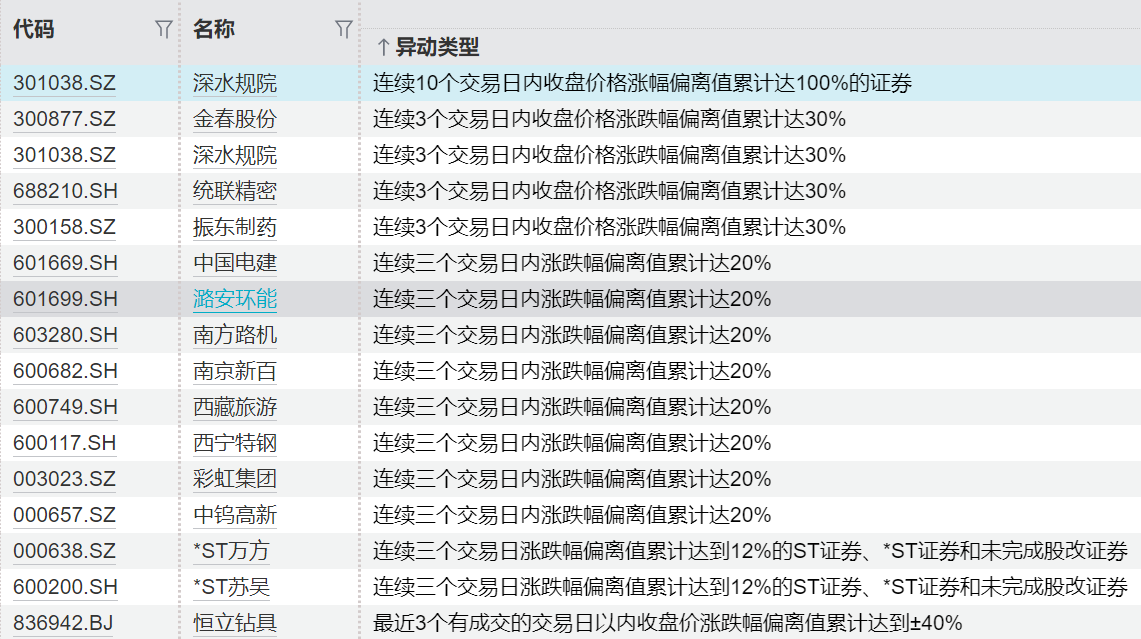This screenshot has height=639, width=1141.
Task: Open stock link 南方路机
Action: click(235, 335)
